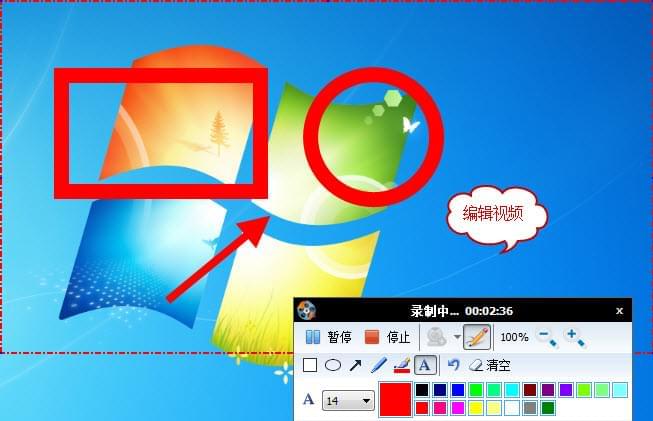Viewport: 653px width, 421px height.
Task: Select the rectangle drawing tool
Action: coord(310,365)
